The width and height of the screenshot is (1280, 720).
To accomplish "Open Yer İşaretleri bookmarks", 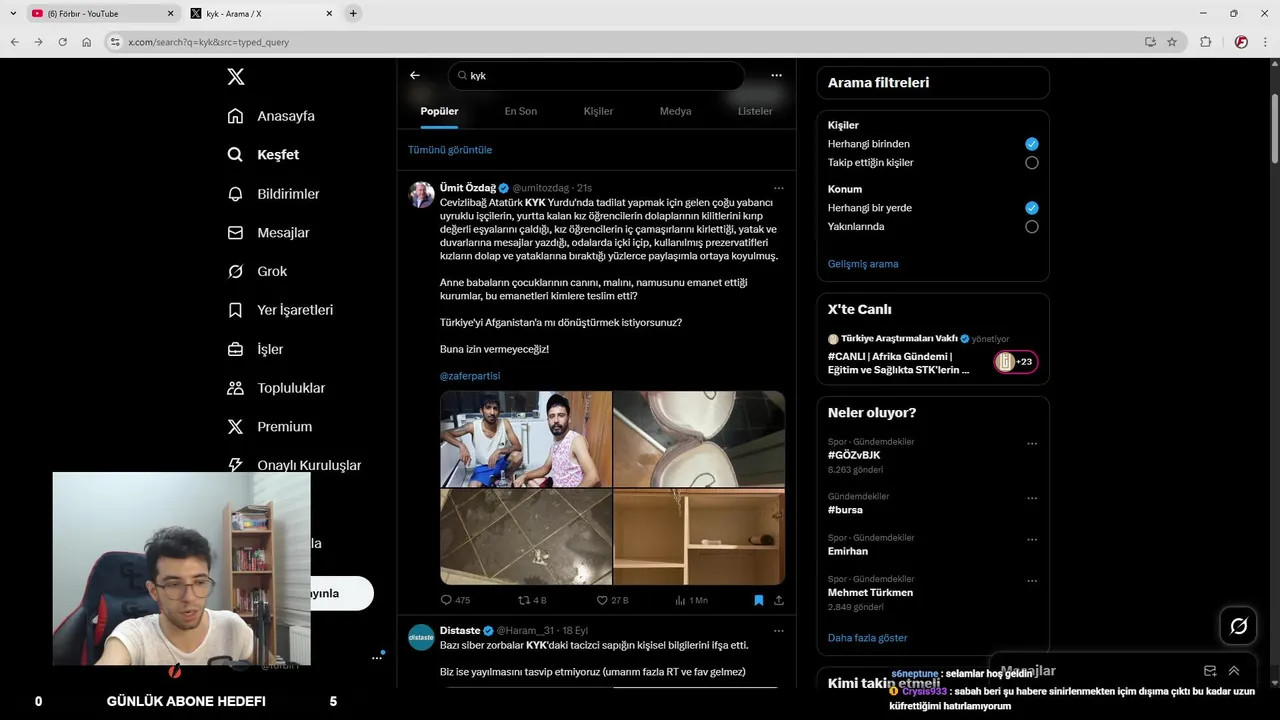I will (x=280, y=310).
